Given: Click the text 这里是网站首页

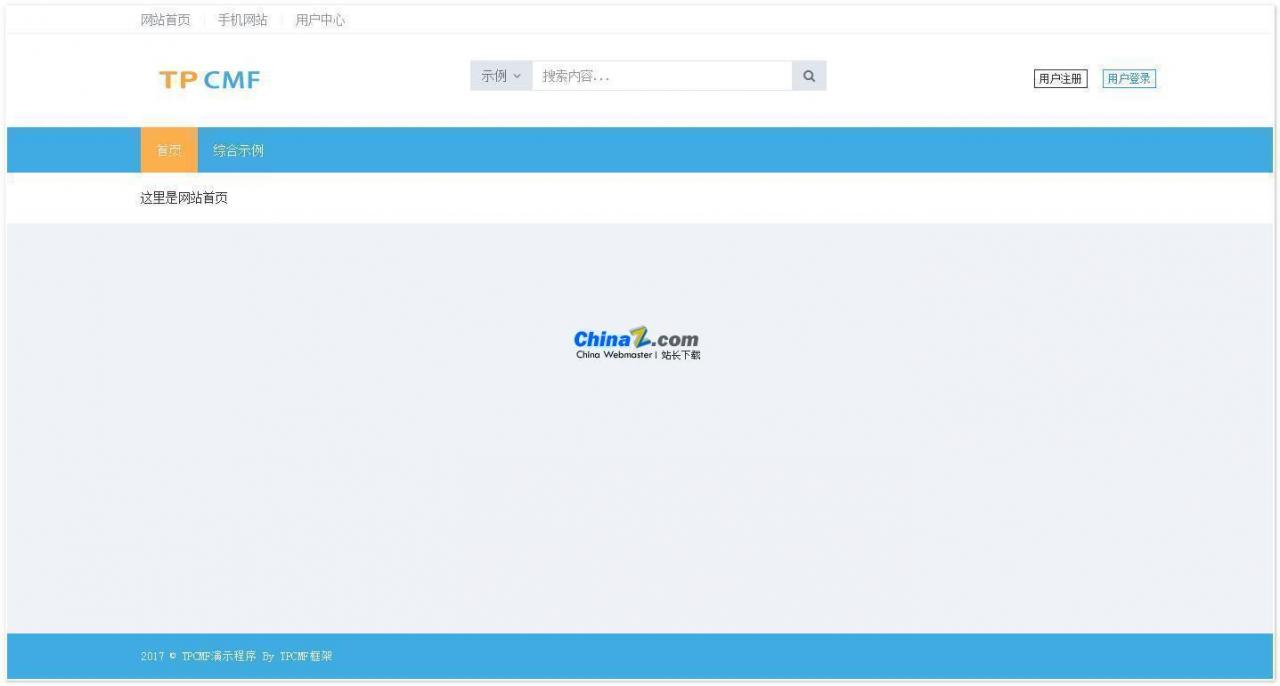Looking at the screenshot, I should (x=184, y=198).
